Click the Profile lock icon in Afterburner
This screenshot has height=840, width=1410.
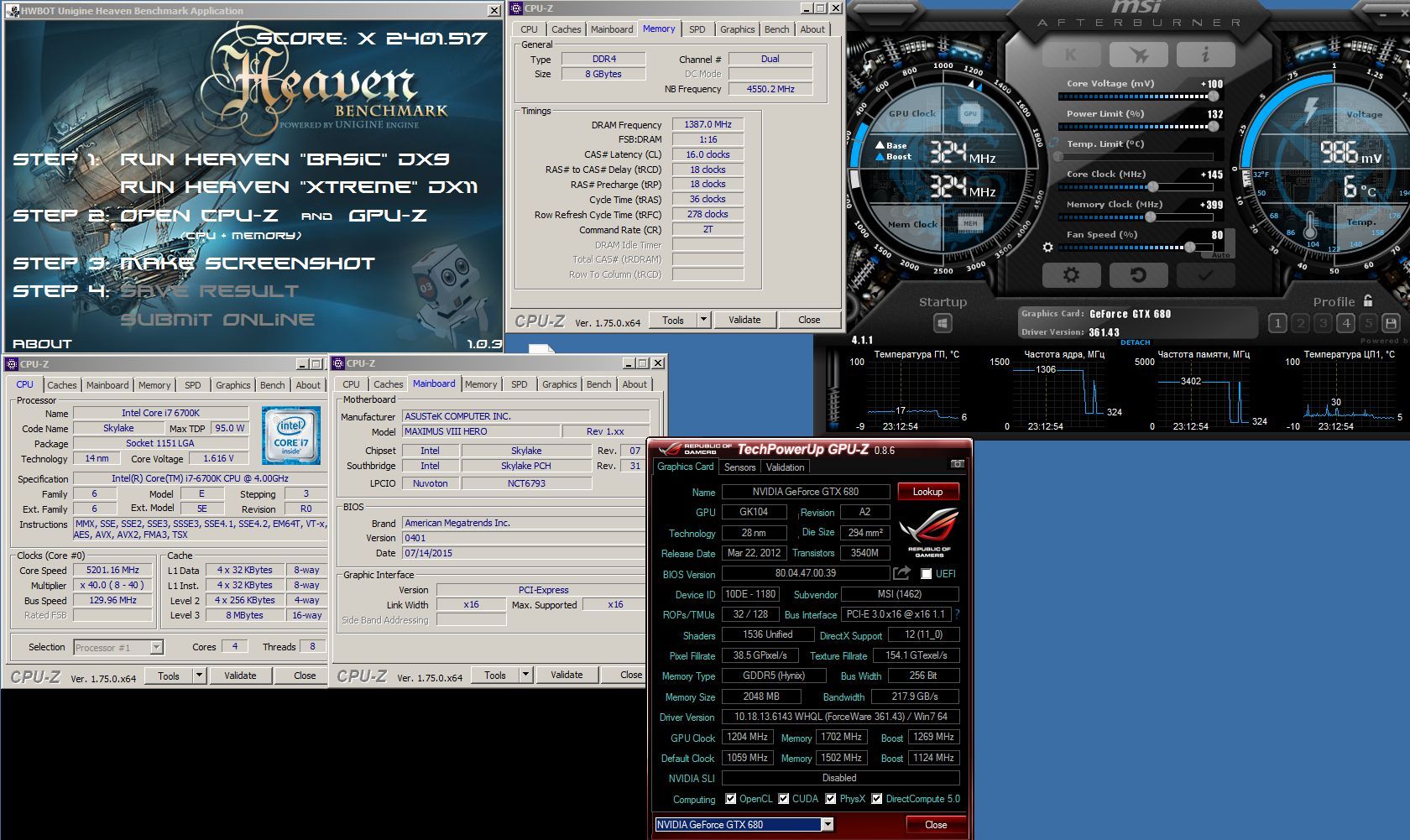[x=1368, y=300]
